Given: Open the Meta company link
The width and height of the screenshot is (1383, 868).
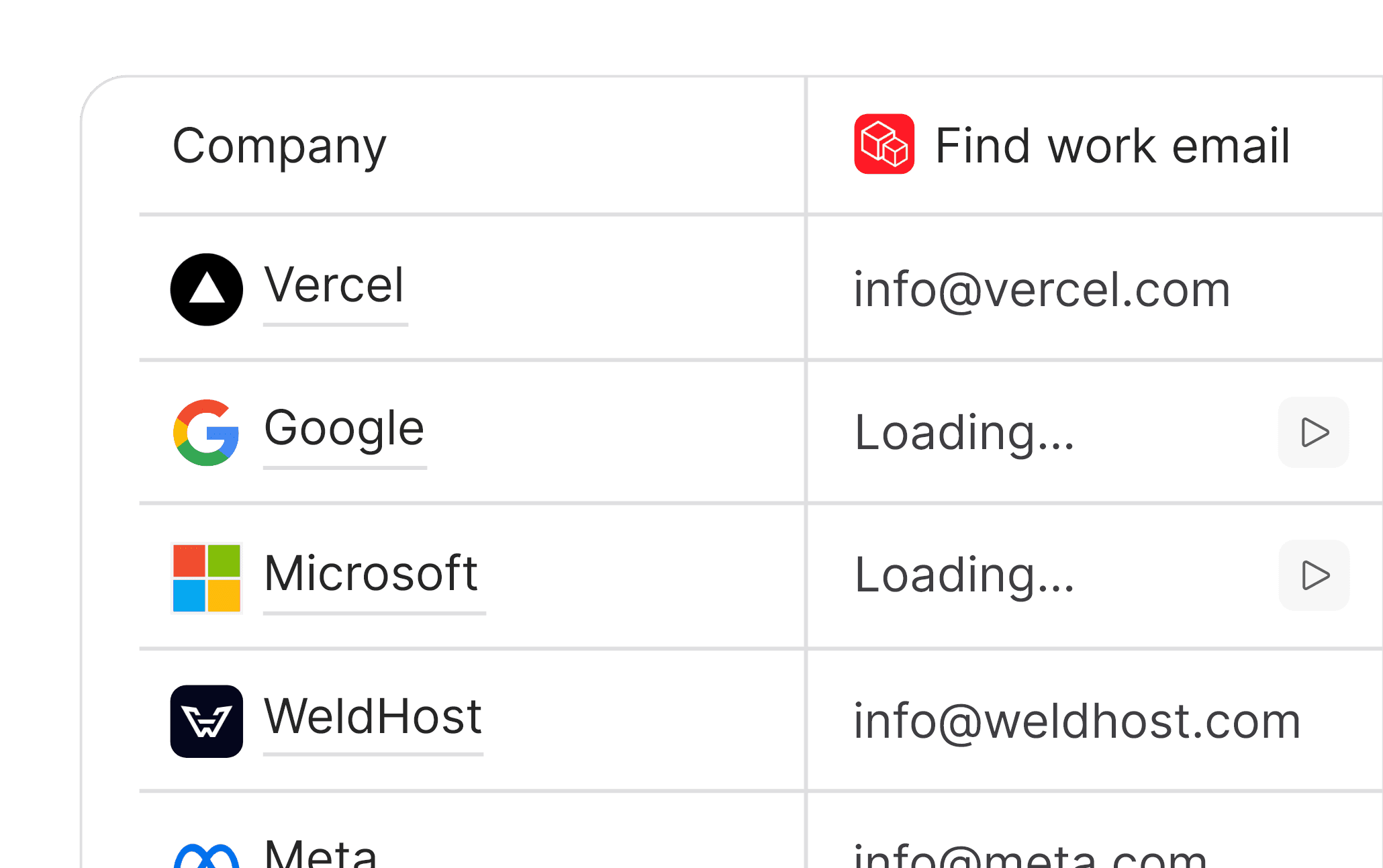Looking at the screenshot, I should point(321,853).
